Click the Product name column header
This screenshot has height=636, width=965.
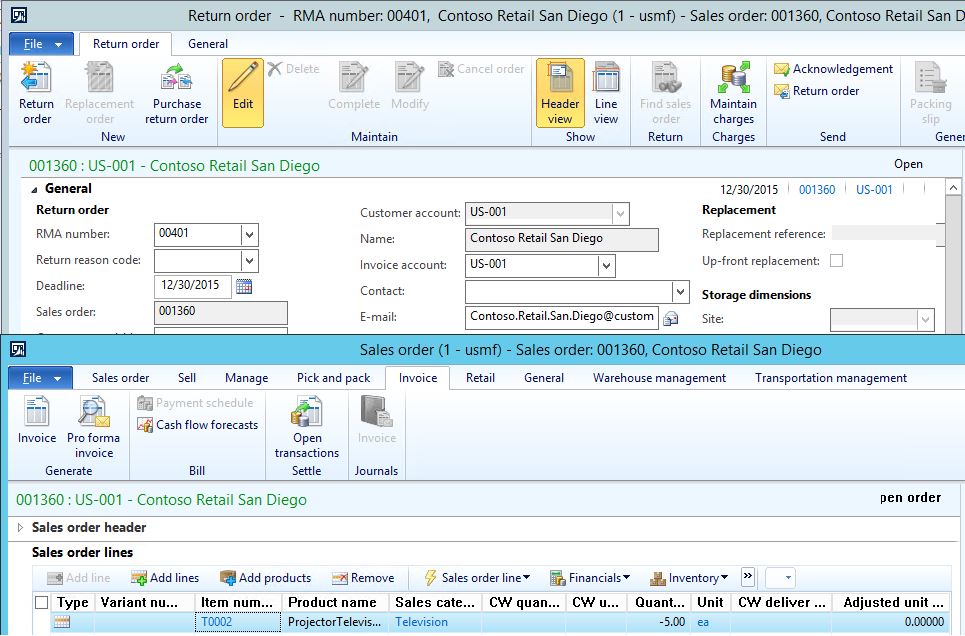pyautogui.click(x=335, y=602)
